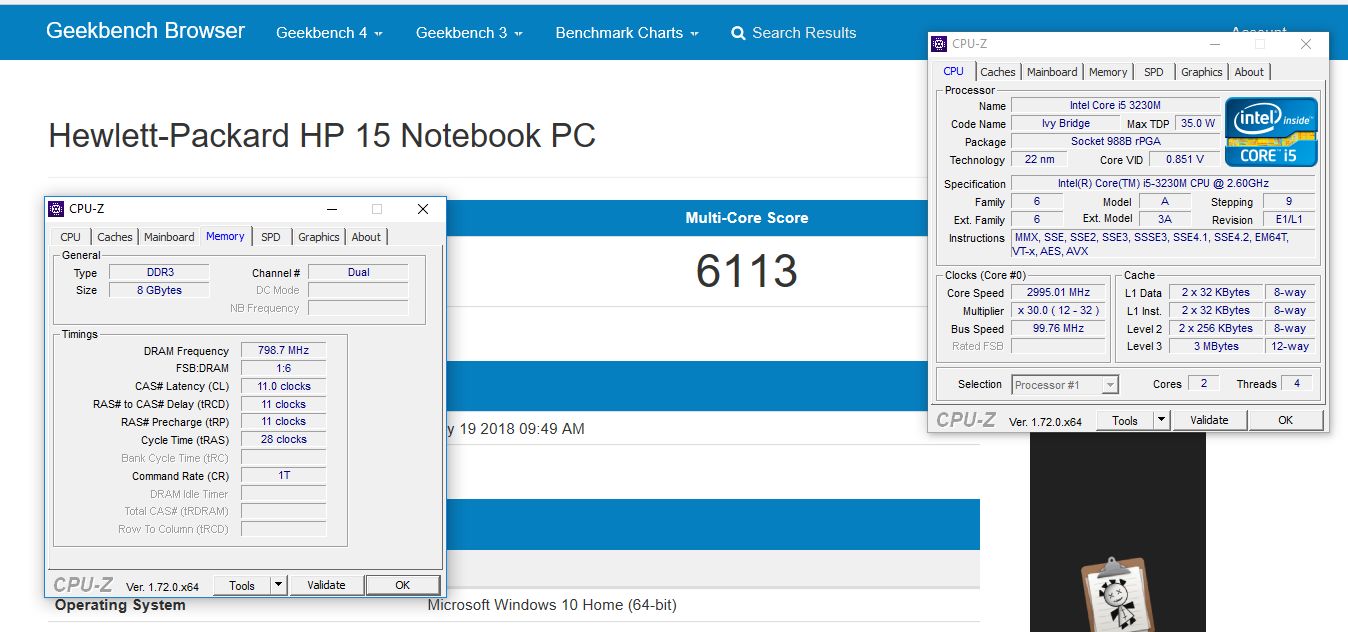Click the CAS# Latency value 11.0 clocks
The height and width of the screenshot is (632, 1348).
coord(284,386)
